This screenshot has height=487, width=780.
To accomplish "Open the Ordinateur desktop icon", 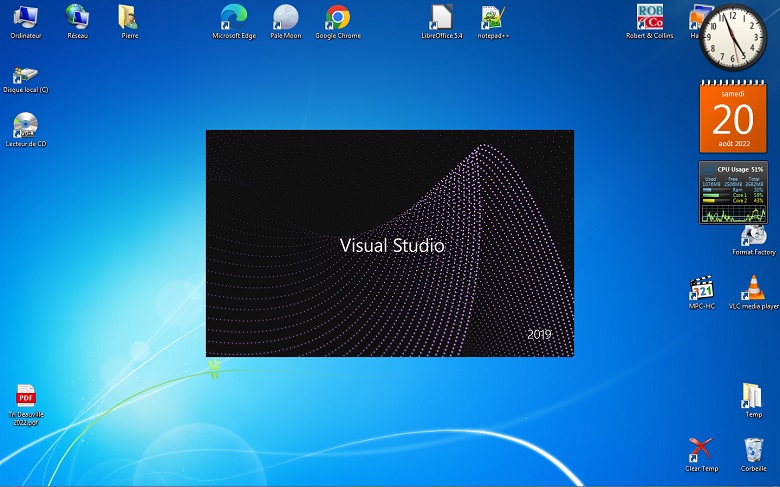I will point(25,21).
